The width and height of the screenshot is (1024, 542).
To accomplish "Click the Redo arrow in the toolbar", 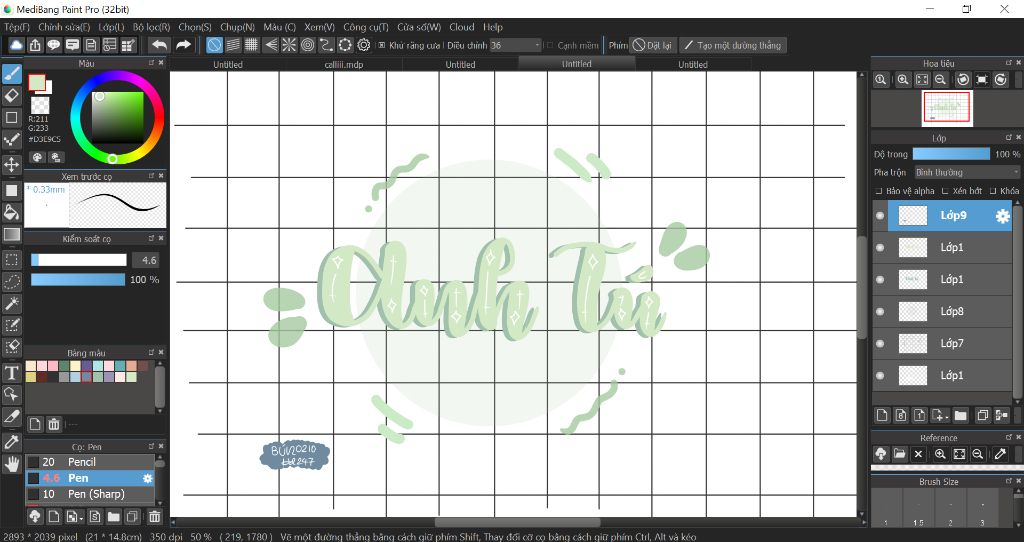I will 184,45.
